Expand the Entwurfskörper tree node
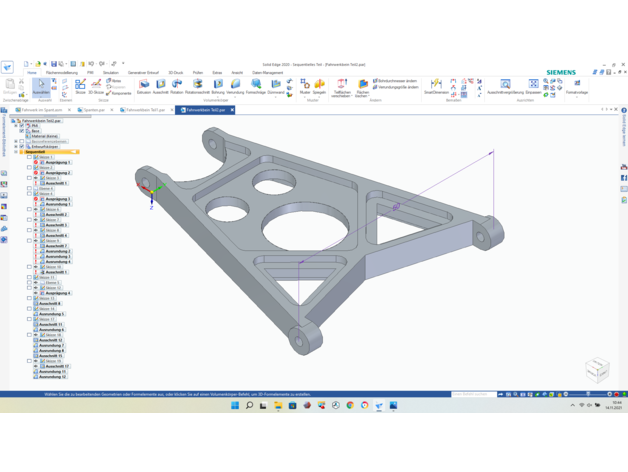 point(16,146)
